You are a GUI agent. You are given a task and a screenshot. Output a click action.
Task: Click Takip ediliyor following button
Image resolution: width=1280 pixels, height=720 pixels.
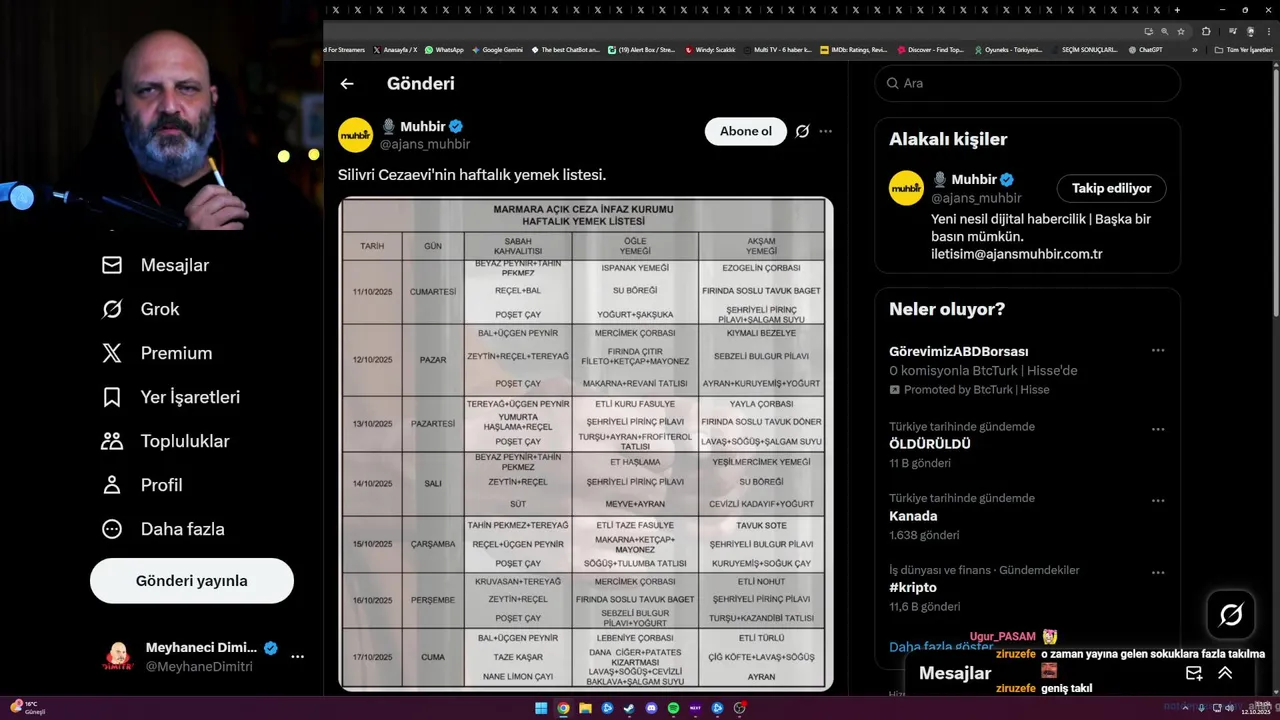1111,188
